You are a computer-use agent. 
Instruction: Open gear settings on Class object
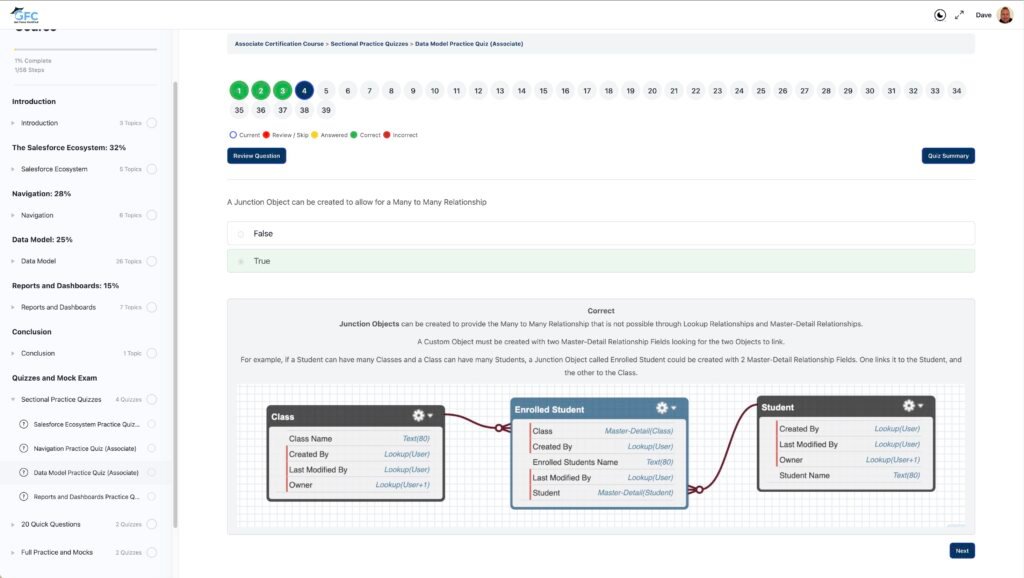418,415
